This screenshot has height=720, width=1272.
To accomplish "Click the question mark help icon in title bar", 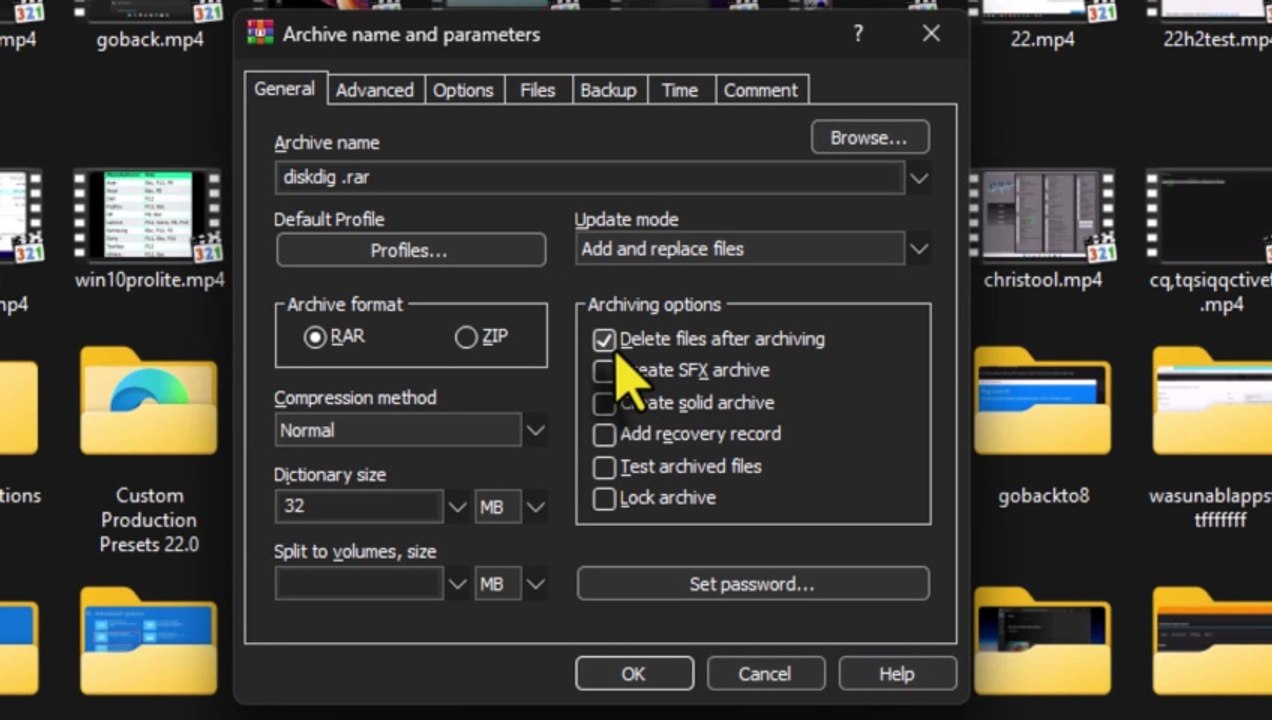I will point(858,34).
